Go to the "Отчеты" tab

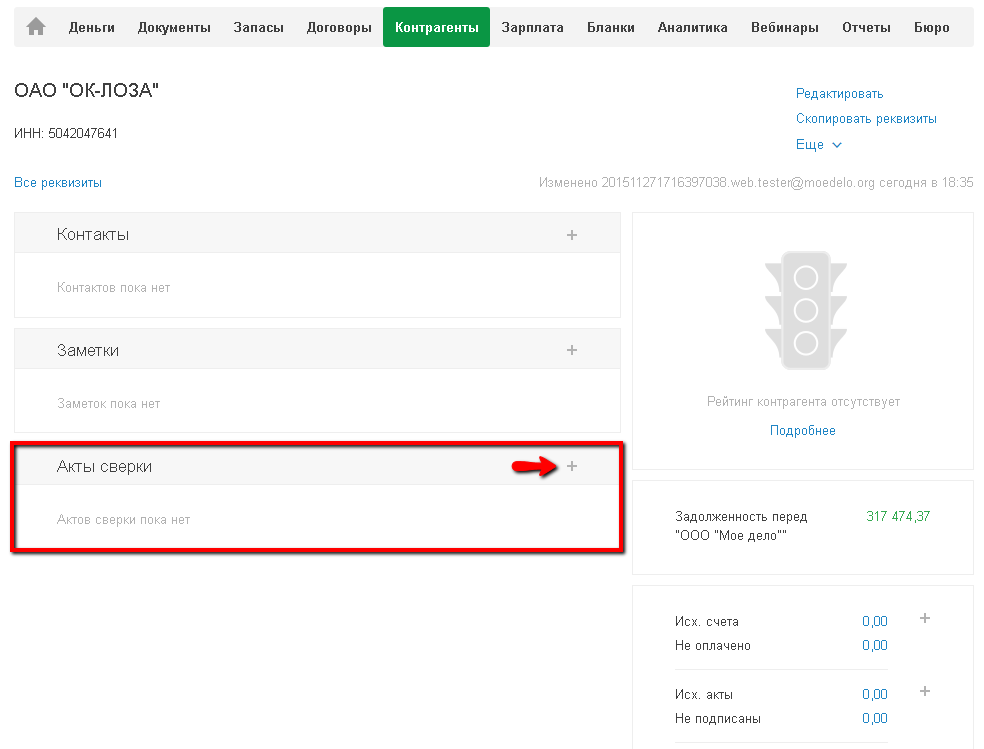coord(866,28)
